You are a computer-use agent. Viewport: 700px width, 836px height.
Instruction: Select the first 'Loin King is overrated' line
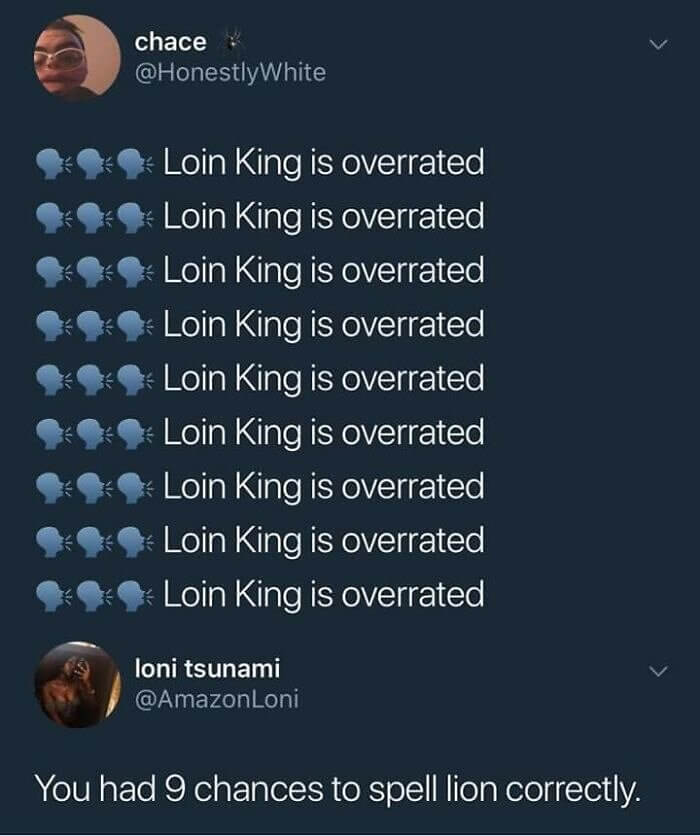(x=325, y=163)
